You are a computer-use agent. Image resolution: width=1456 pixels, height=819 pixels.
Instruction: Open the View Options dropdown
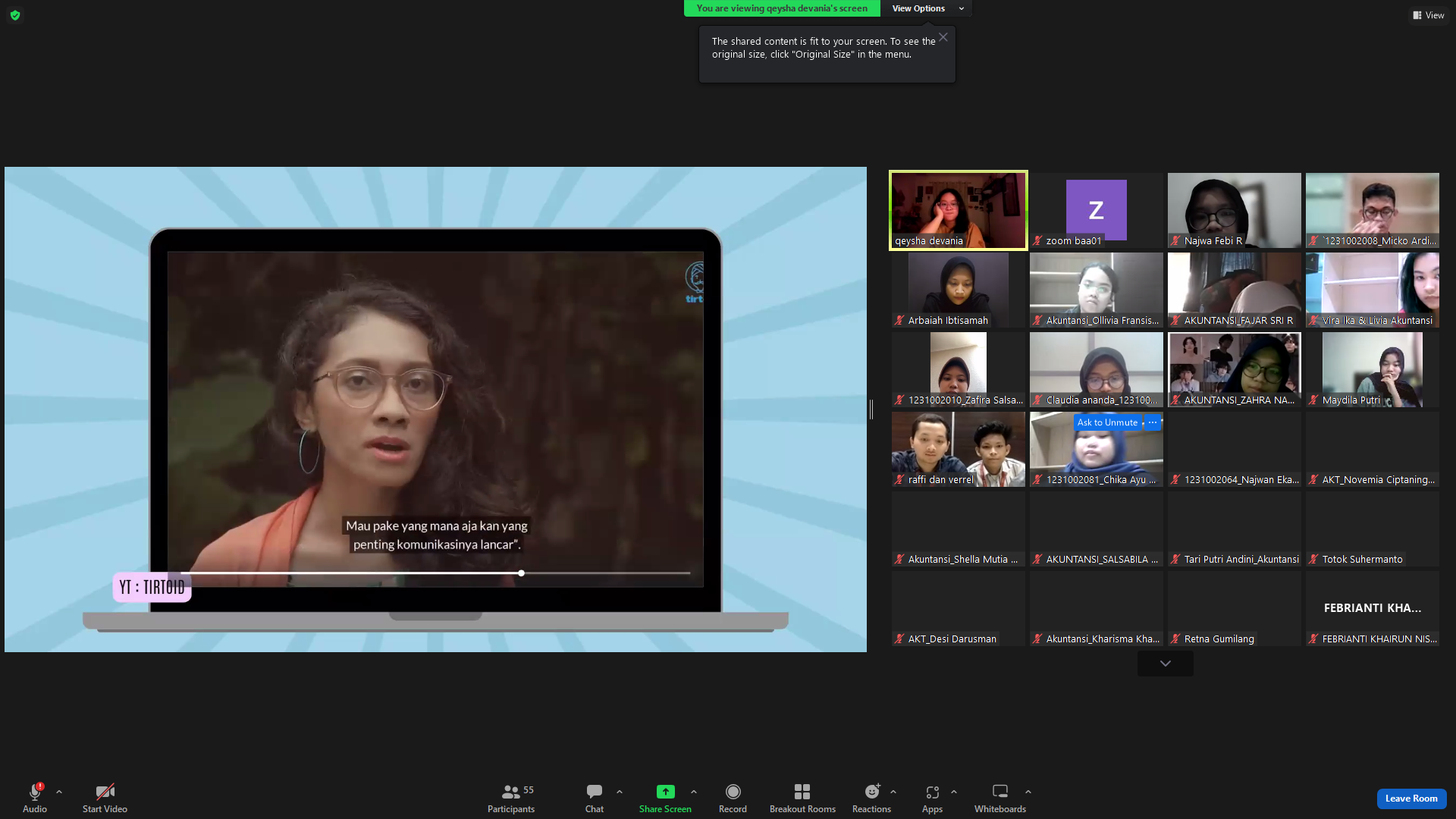pyautogui.click(x=926, y=8)
